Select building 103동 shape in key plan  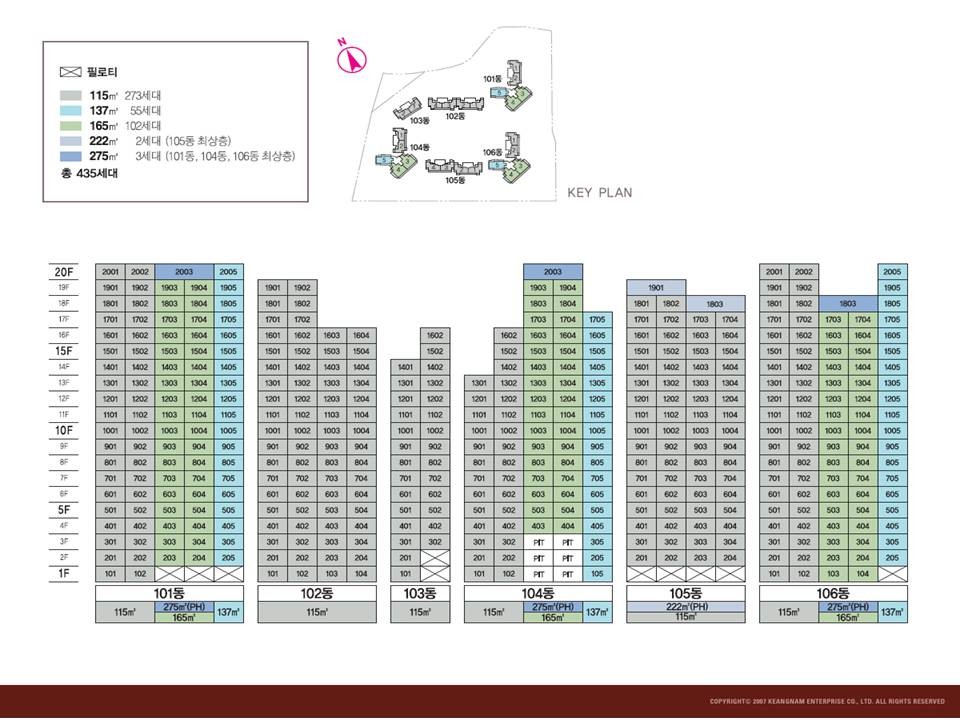pyautogui.click(x=406, y=107)
